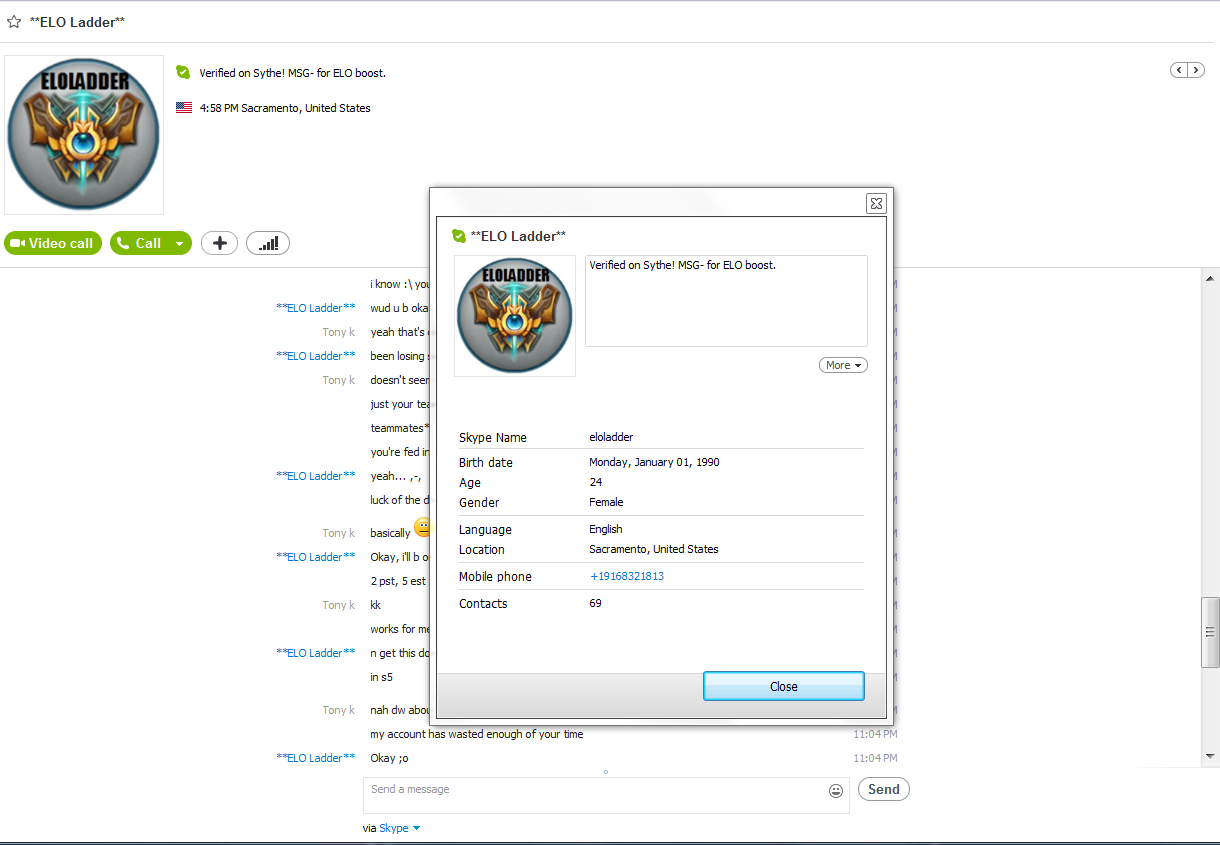Image resolution: width=1220 pixels, height=845 pixels.
Task: Click Tony k beside 'kk' message
Action: coord(339,605)
